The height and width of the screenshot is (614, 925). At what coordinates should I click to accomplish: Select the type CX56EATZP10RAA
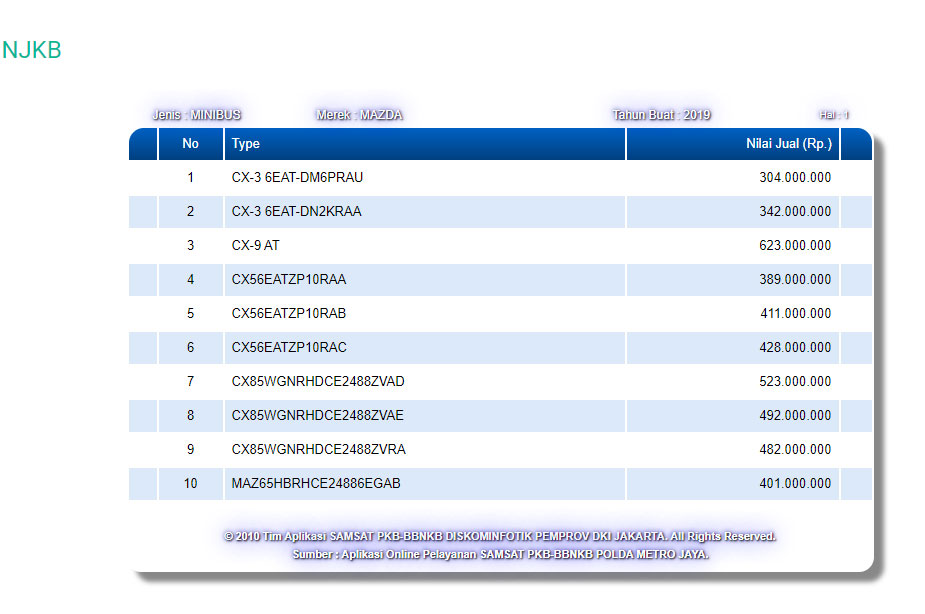point(289,280)
